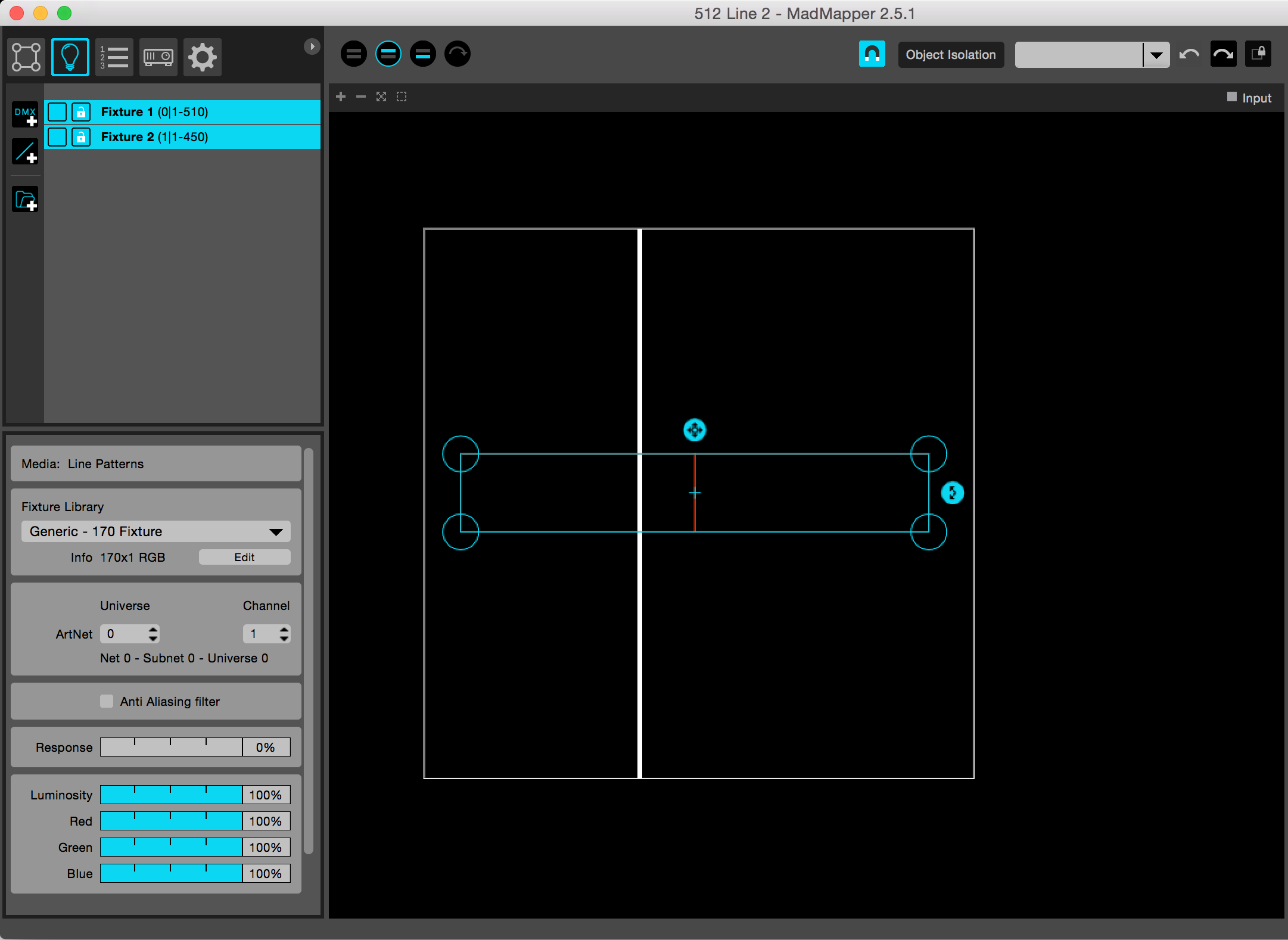
Task: Add a line fixture with the line plus icon
Action: pos(26,152)
